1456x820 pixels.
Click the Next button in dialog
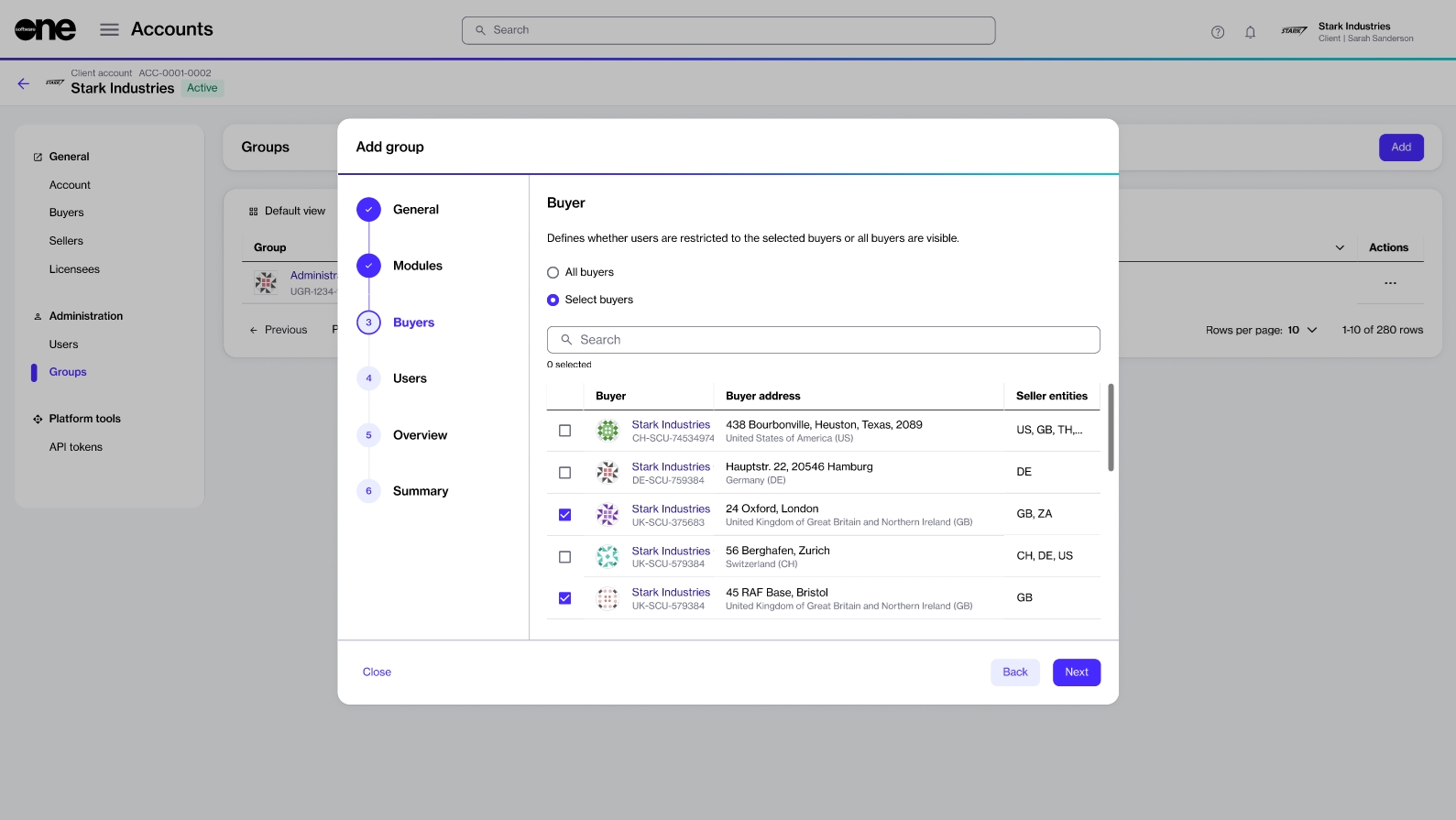[1076, 672]
